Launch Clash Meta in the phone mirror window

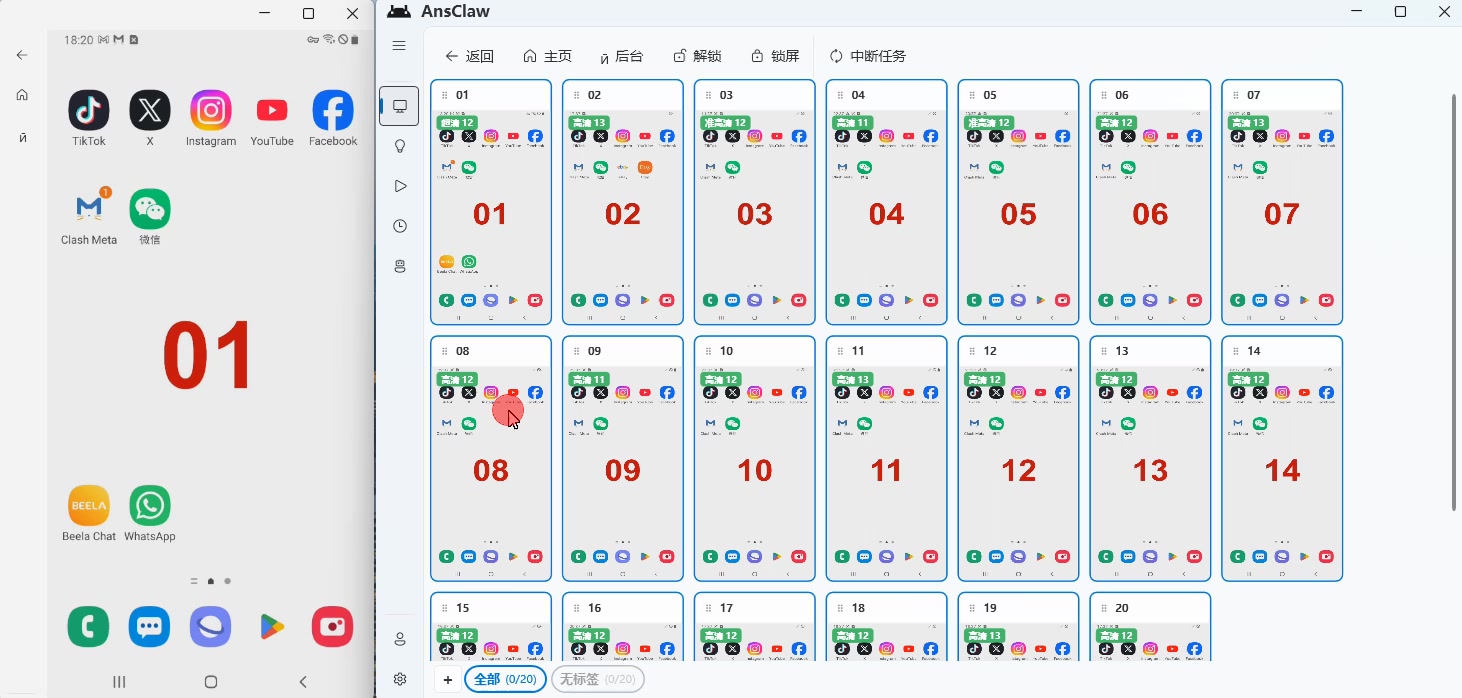tap(89, 208)
